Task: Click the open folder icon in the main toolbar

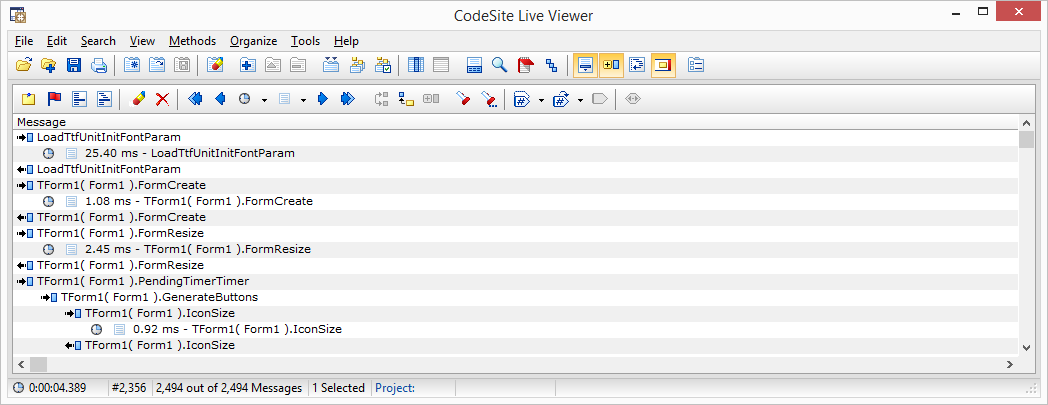Action: tap(23, 65)
